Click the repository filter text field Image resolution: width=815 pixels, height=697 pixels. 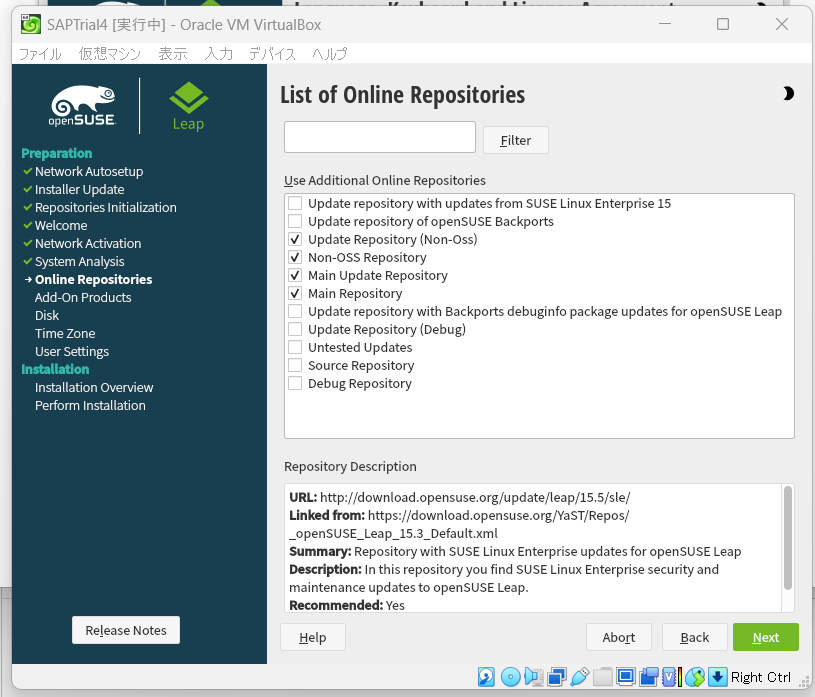[x=379, y=137]
